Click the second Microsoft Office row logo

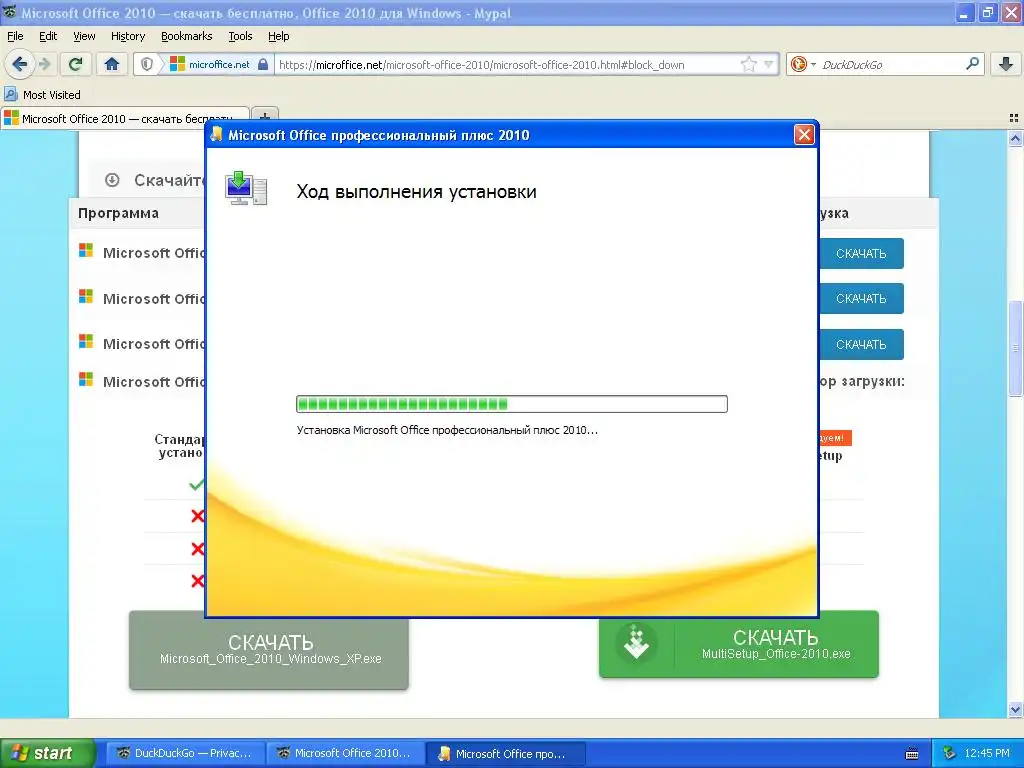tap(86, 296)
